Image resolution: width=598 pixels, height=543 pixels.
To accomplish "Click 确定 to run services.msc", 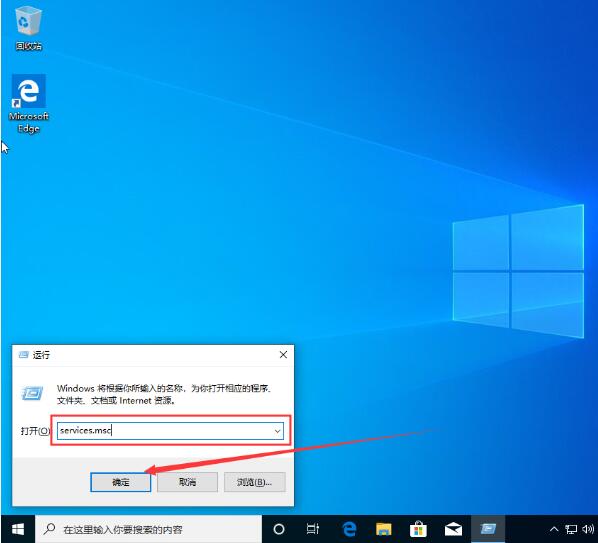I will point(121,482).
